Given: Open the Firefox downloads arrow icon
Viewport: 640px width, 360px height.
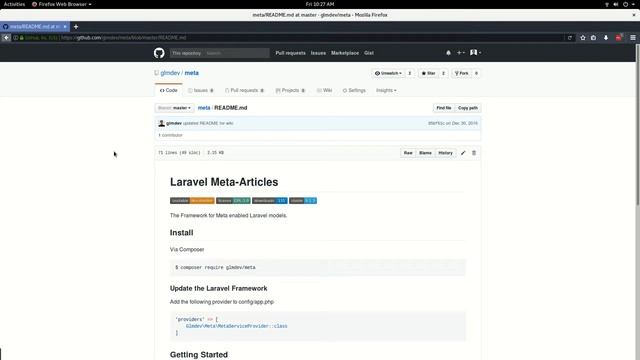Looking at the screenshot, I should [606, 38].
